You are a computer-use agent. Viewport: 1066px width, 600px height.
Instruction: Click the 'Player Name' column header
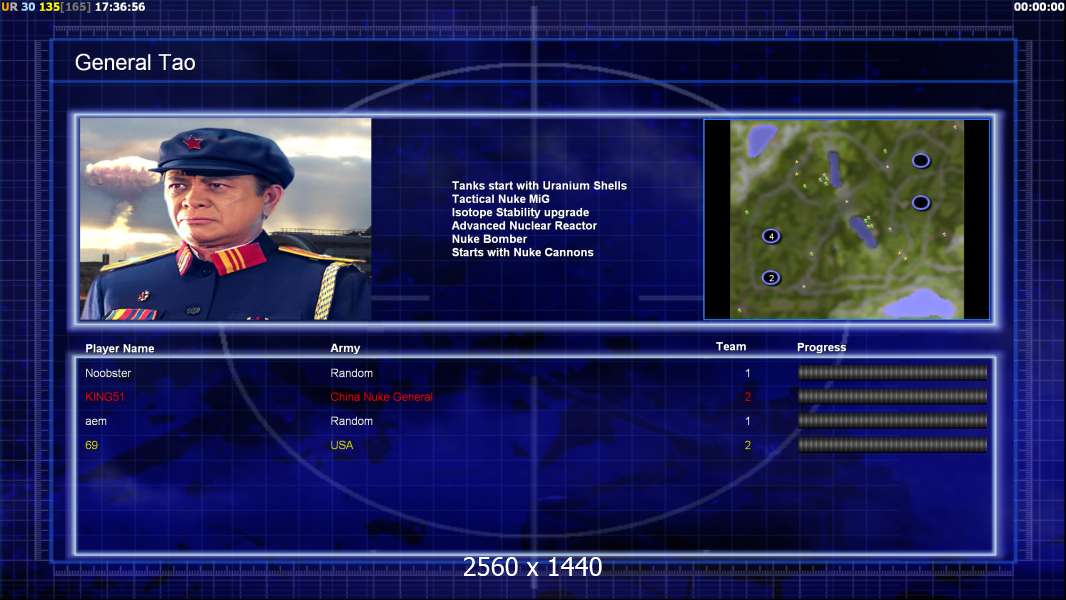coord(120,349)
